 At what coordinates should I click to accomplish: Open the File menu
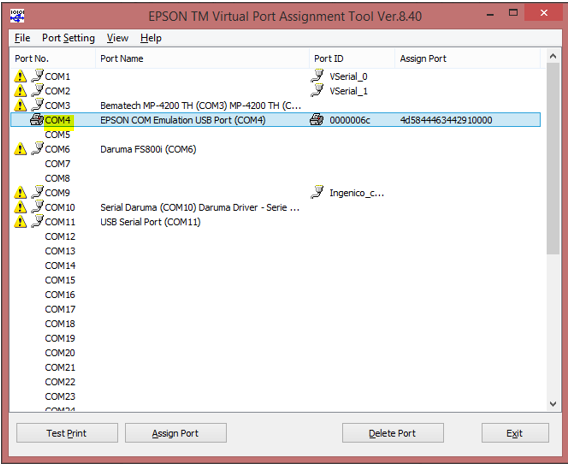pyautogui.click(x=22, y=38)
